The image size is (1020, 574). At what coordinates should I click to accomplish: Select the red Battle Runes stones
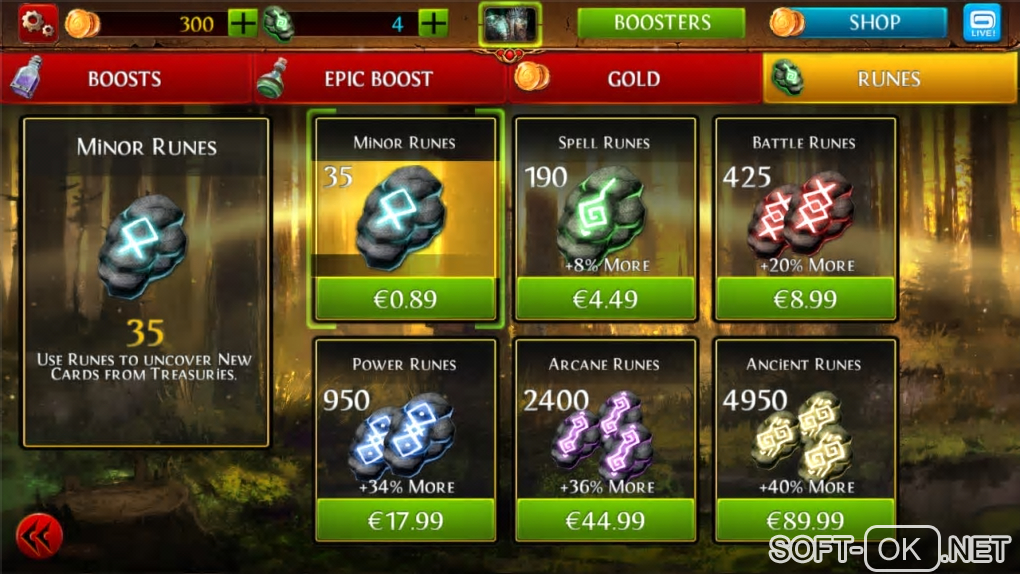pos(801,215)
